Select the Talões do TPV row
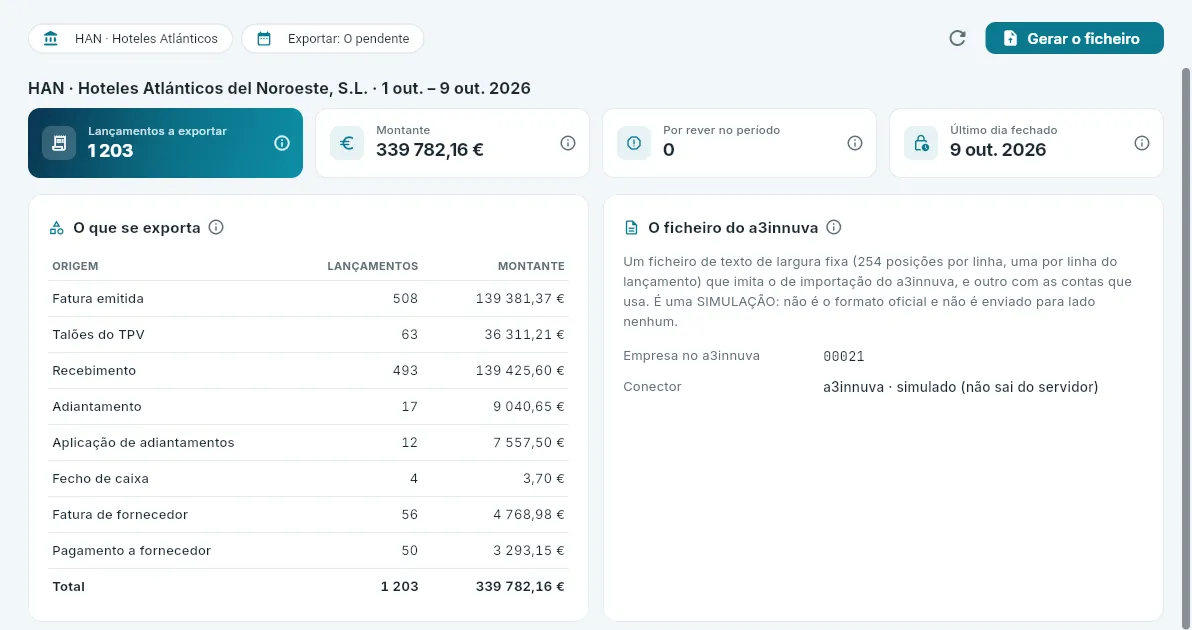Viewport: 1192px width, 630px height. click(x=308, y=334)
